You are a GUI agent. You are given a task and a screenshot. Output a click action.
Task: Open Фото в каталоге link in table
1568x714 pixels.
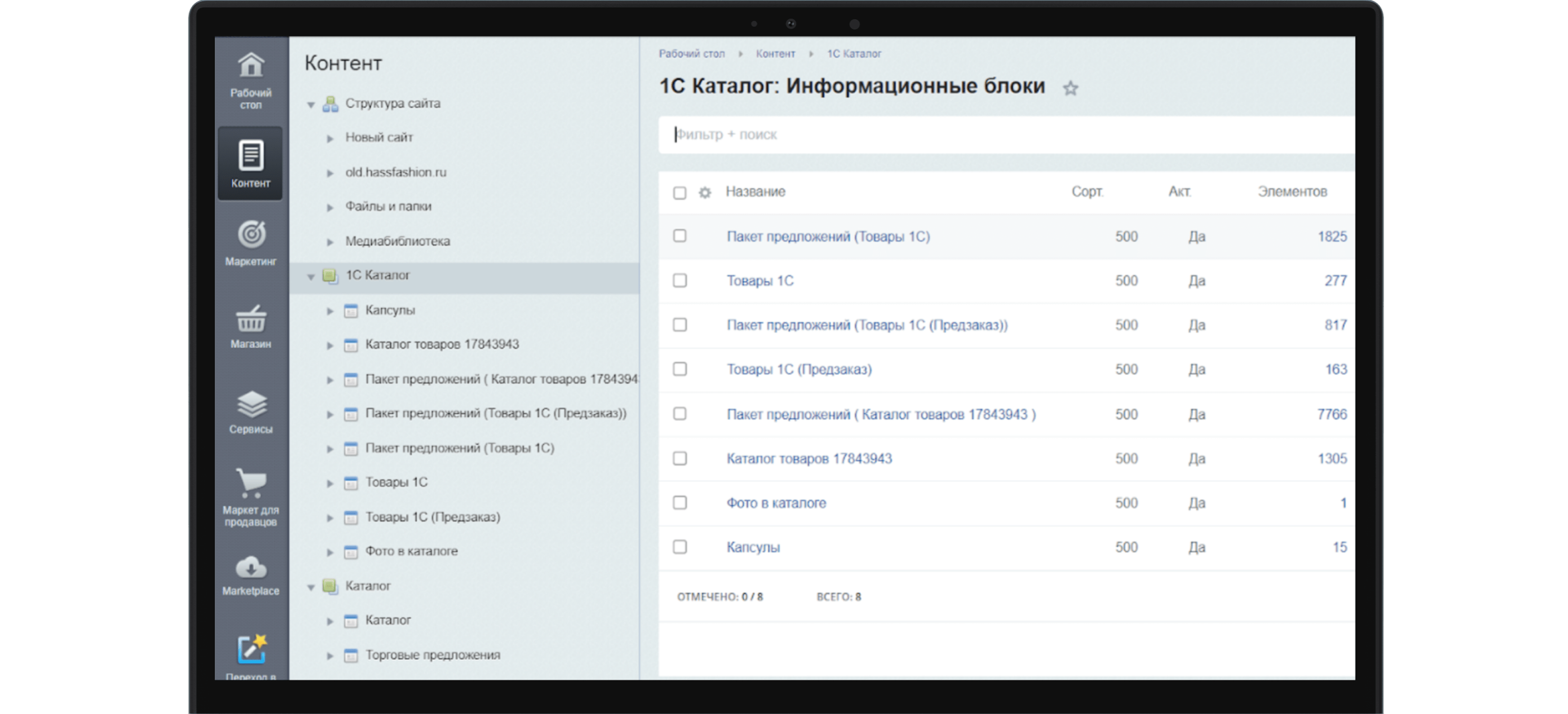point(776,503)
